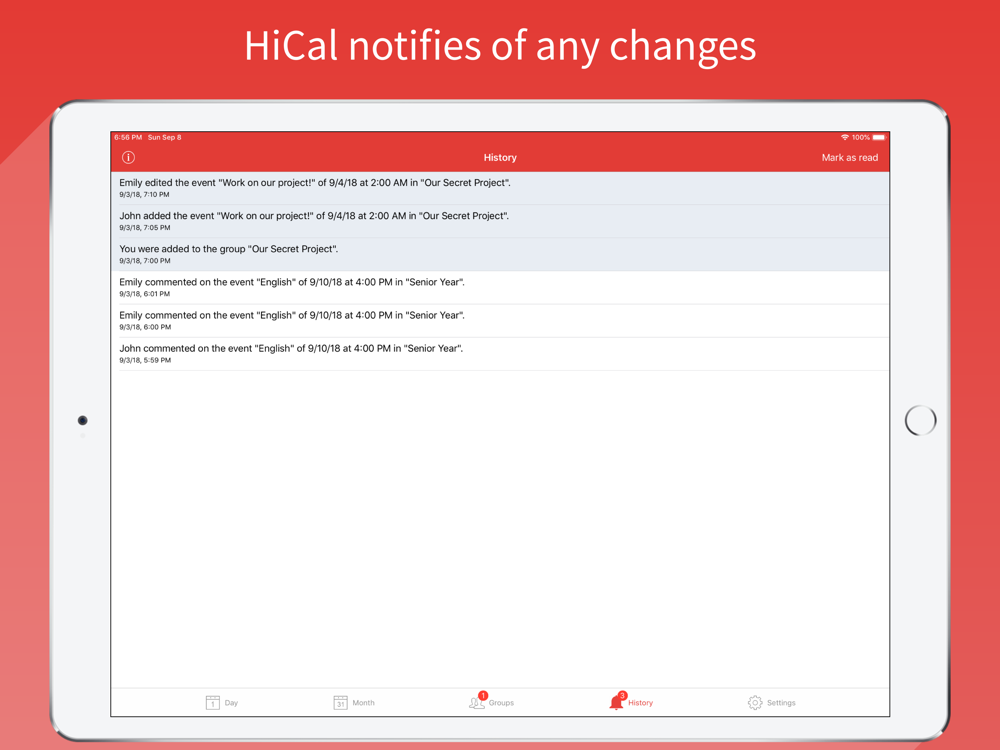
Task: Open entry "Emily edited the event Work on our project!"
Action: tap(500, 188)
